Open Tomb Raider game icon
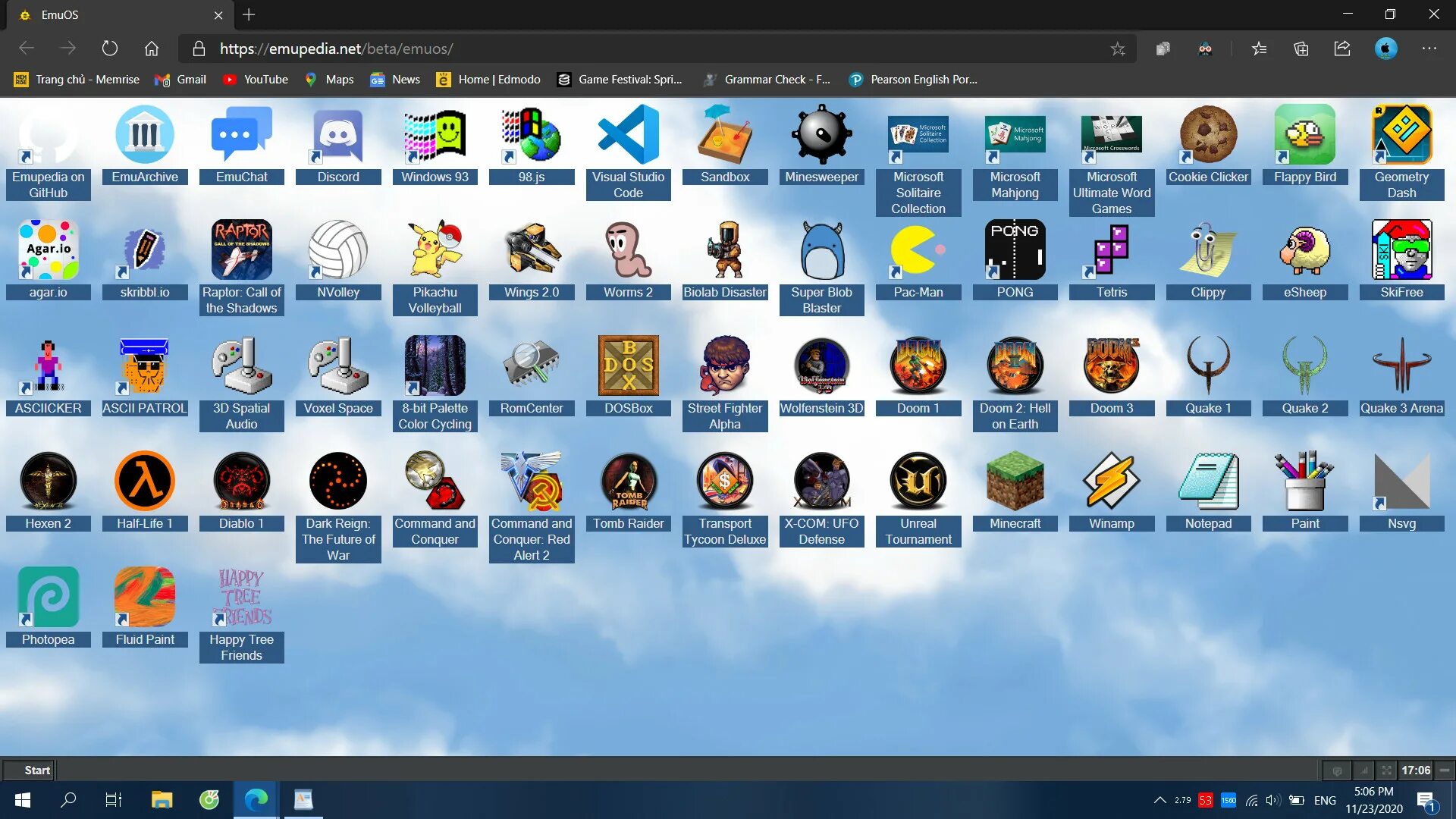Screen dimensions: 1456x819 pyautogui.click(x=628, y=491)
